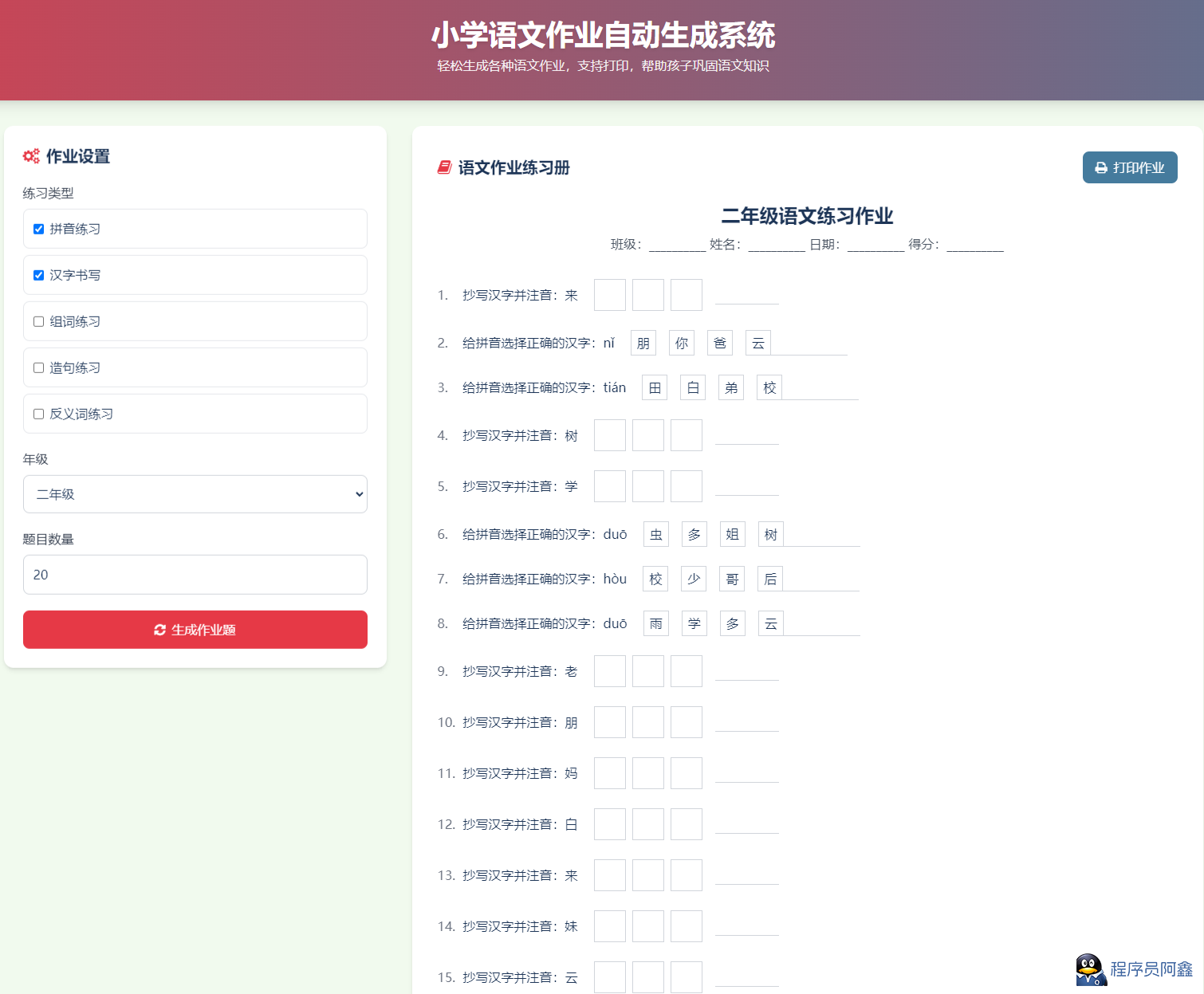Viewport: 1204px width, 994px height.
Task: Click the printer icon in 打印作业 button
Action: (x=1101, y=167)
